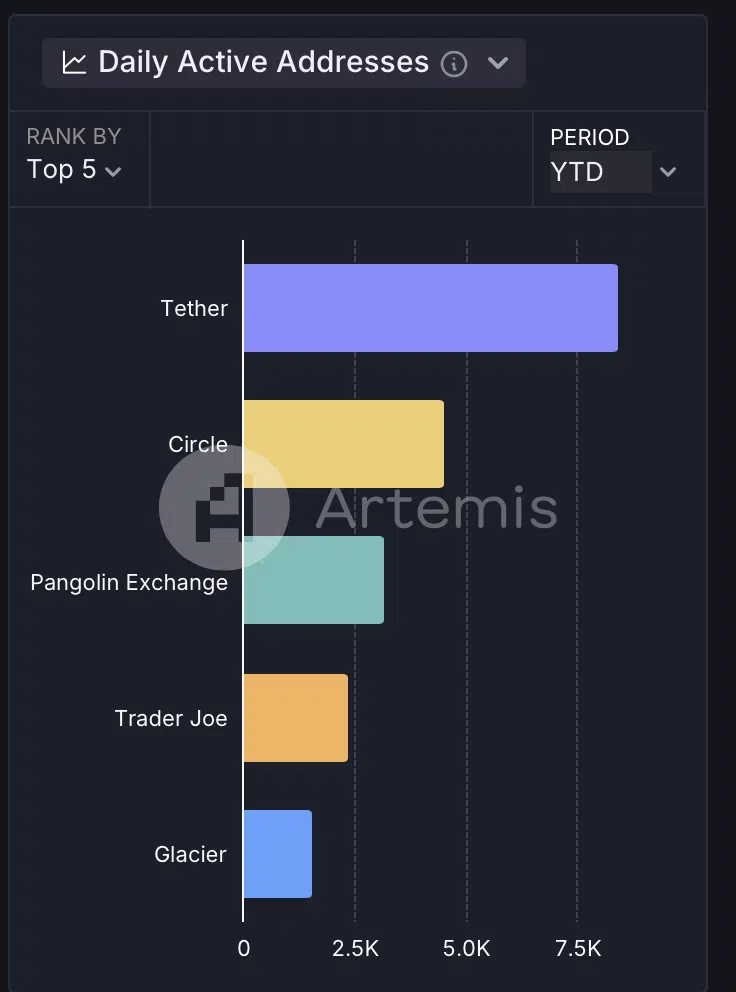Click the Glacier axis label

(190, 855)
